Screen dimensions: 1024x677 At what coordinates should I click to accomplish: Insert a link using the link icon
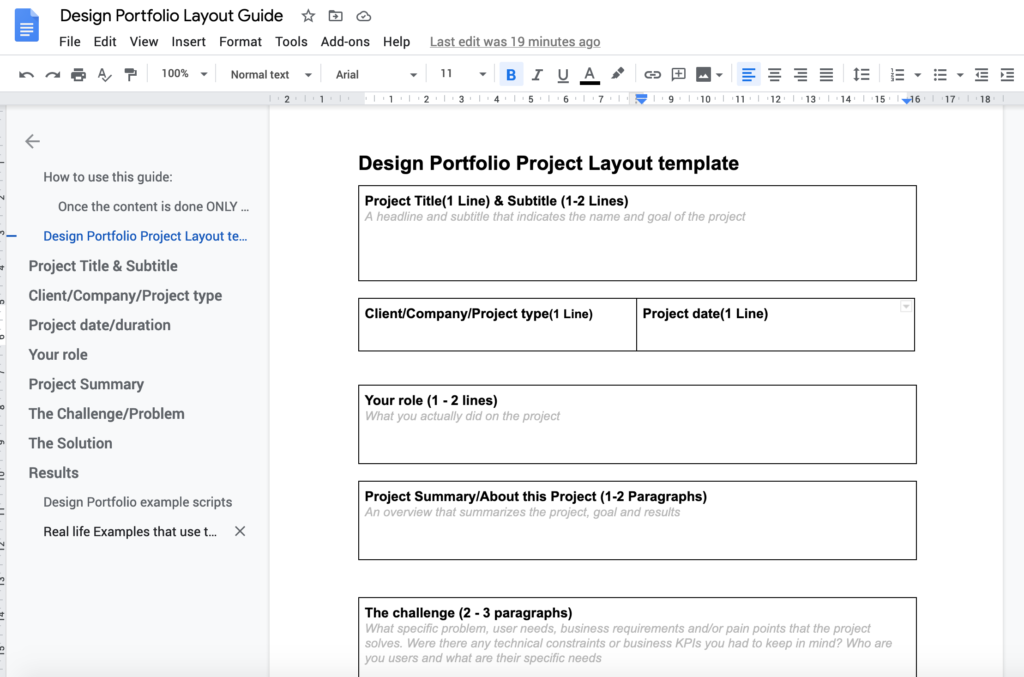(x=652, y=74)
